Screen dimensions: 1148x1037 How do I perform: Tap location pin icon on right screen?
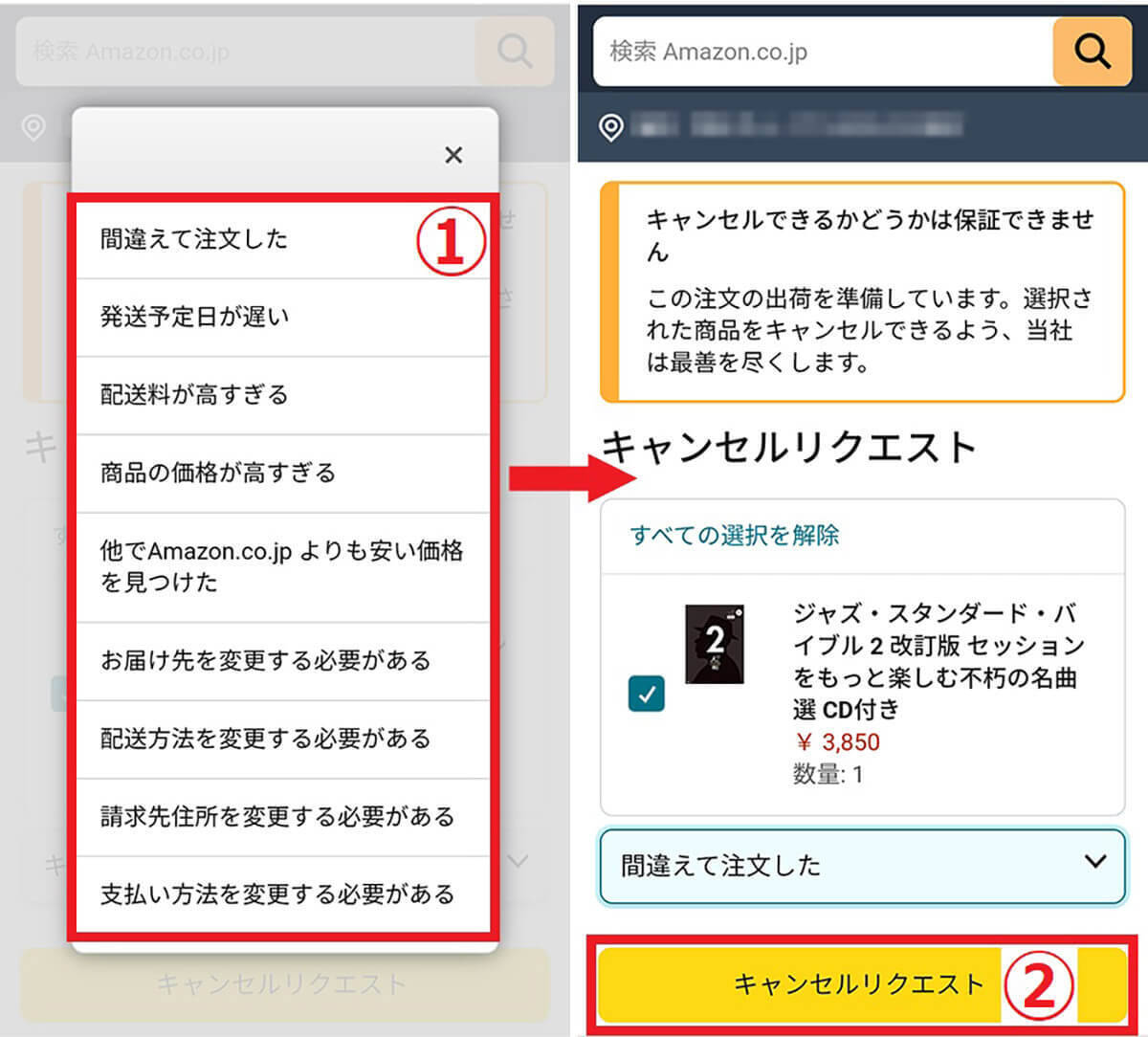(610, 126)
